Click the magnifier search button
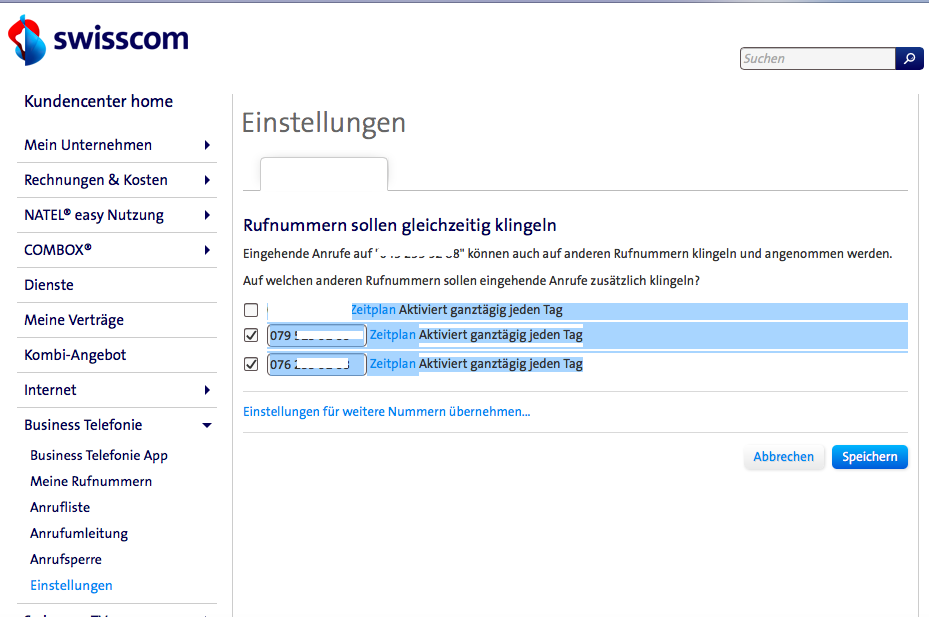Image resolution: width=929 pixels, height=617 pixels. tap(909, 59)
